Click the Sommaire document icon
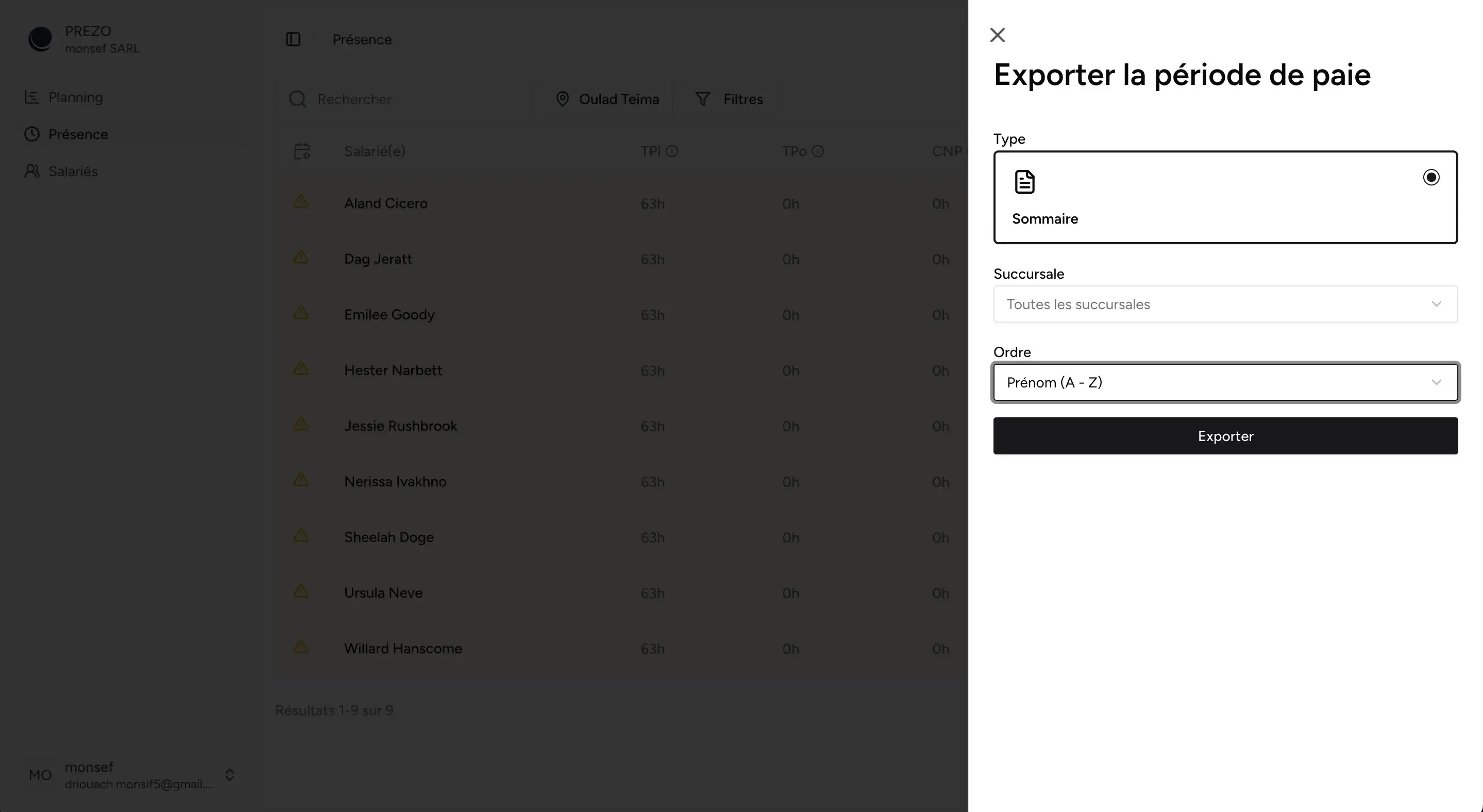This screenshot has width=1483, height=812. pos(1025,181)
